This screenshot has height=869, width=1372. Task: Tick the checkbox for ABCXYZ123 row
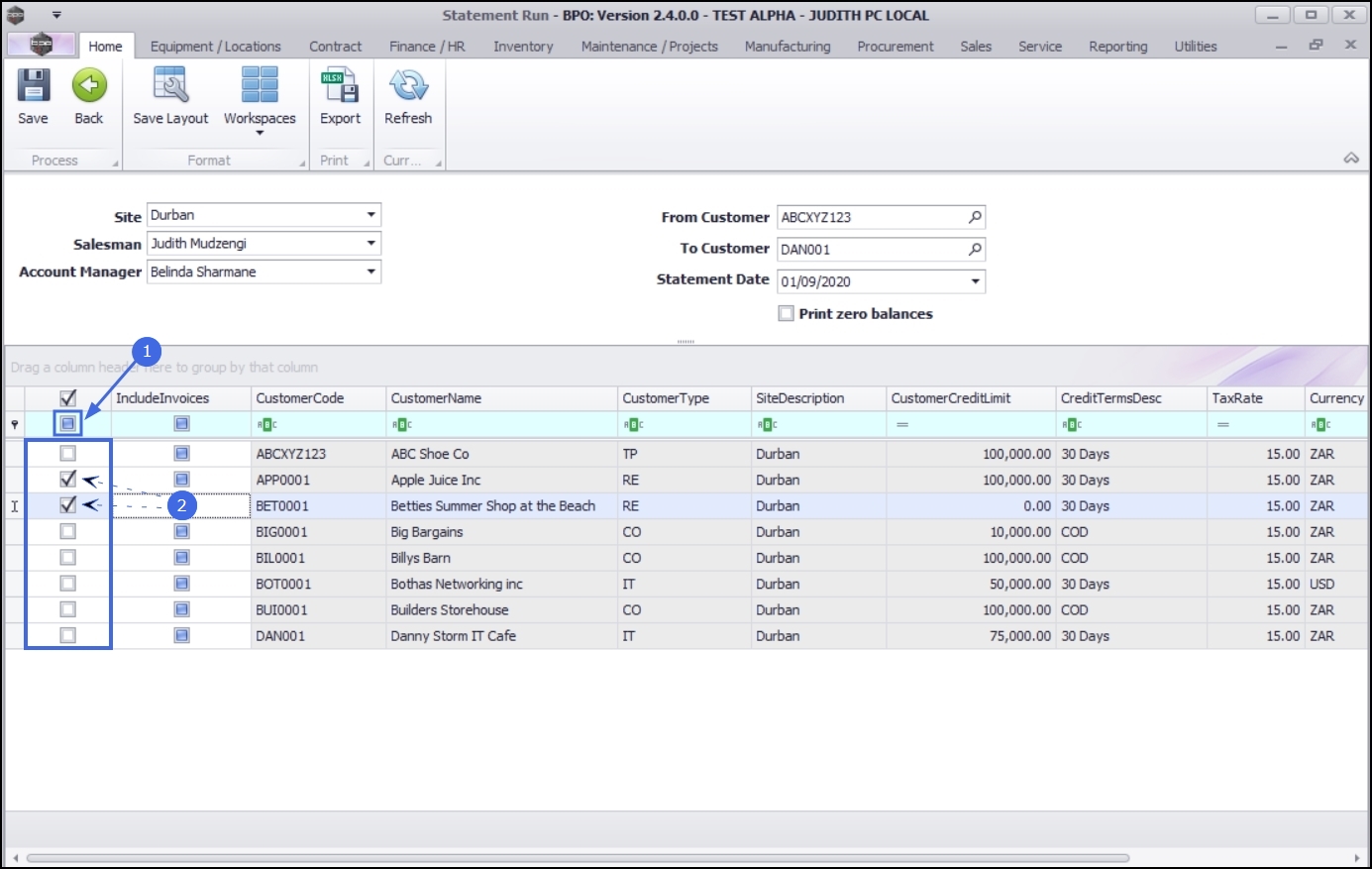(67, 454)
